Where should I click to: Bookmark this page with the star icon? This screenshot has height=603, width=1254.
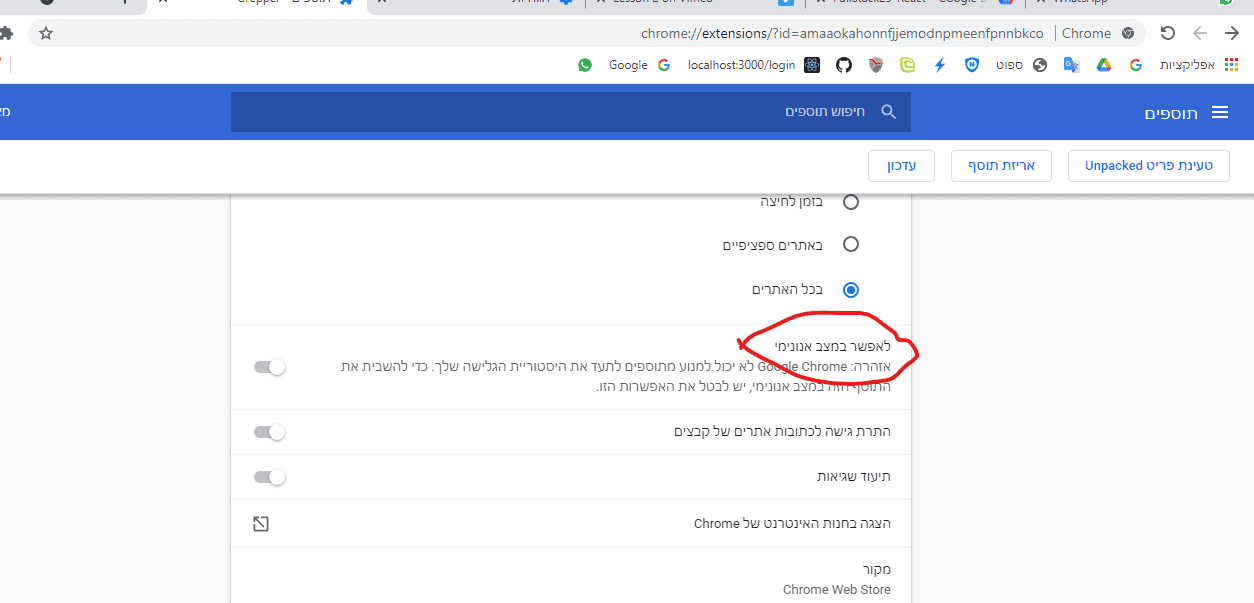click(x=45, y=33)
